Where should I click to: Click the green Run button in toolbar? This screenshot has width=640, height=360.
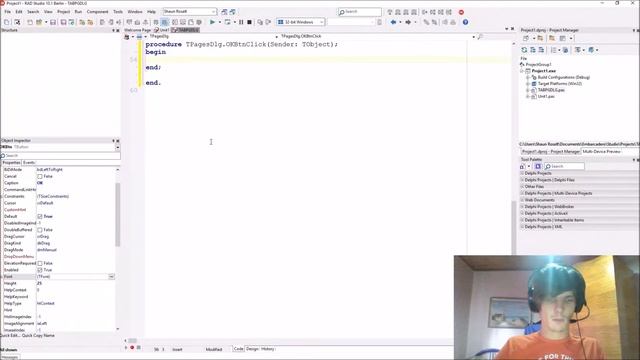pos(212,22)
